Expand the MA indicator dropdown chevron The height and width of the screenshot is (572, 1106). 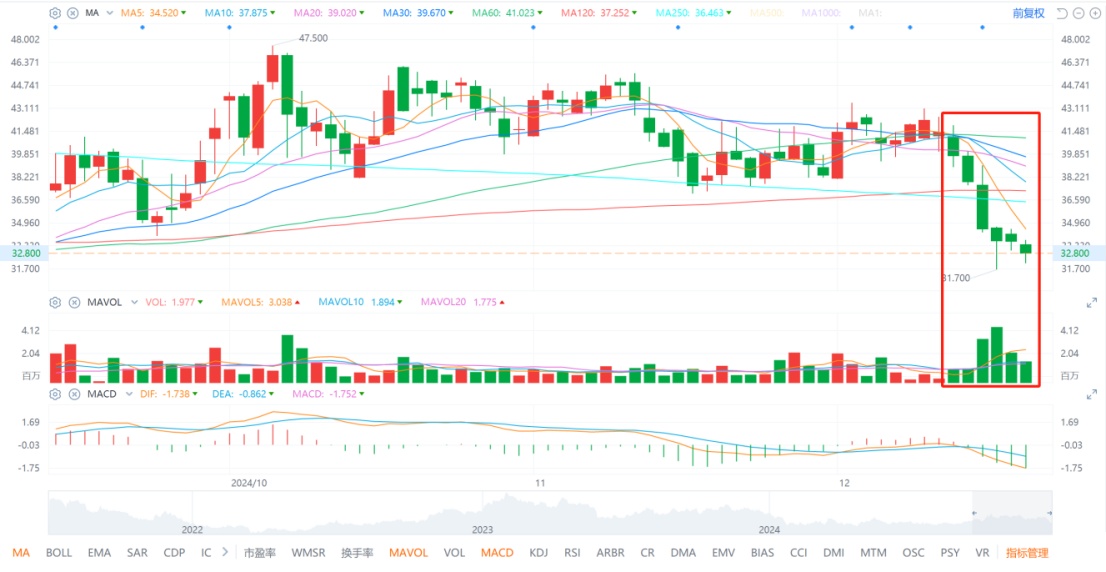click(109, 13)
